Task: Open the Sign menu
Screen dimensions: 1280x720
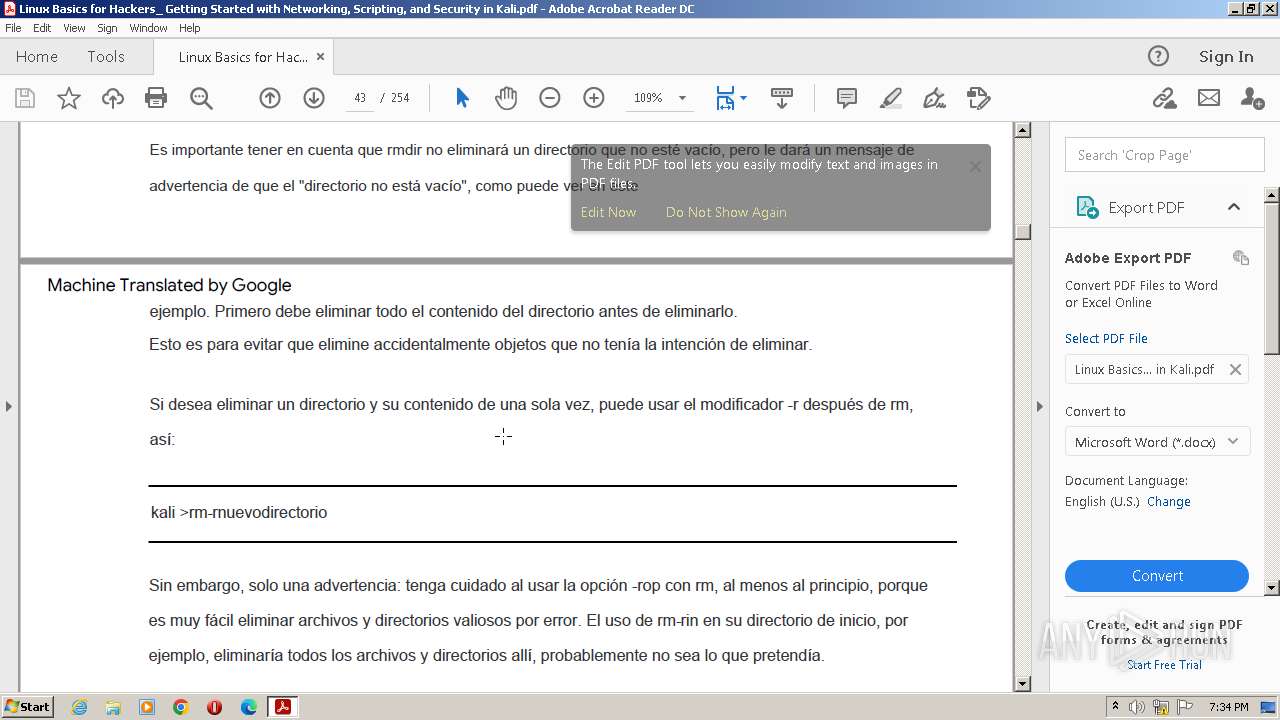Action: coord(107,28)
